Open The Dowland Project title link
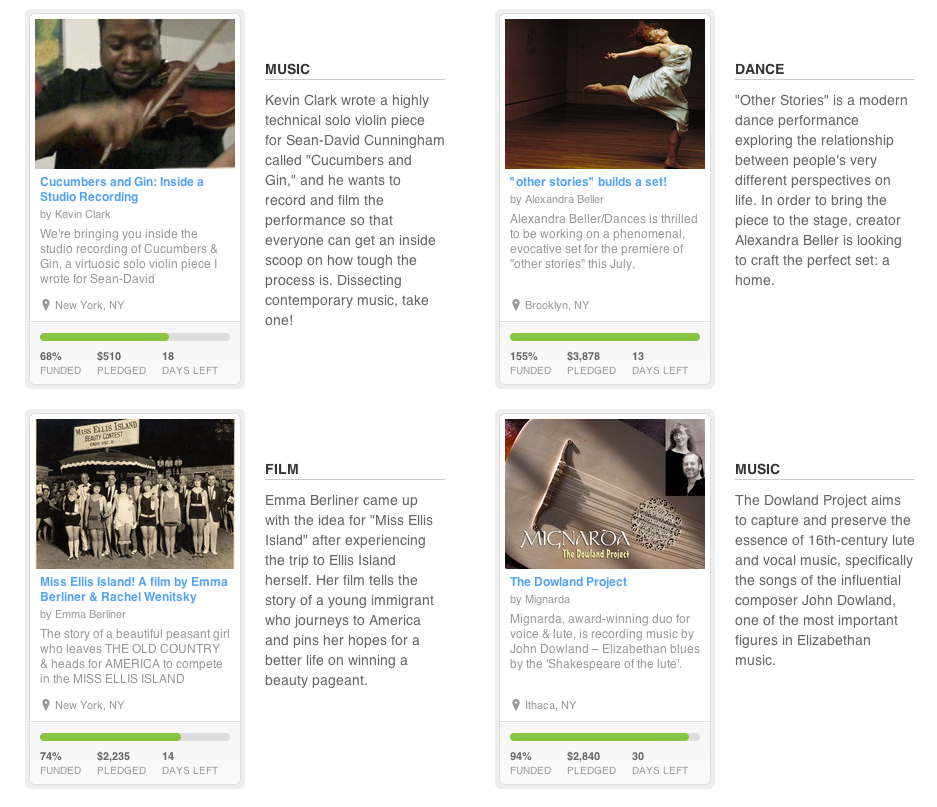937x807 pixels. pos(568,582)
